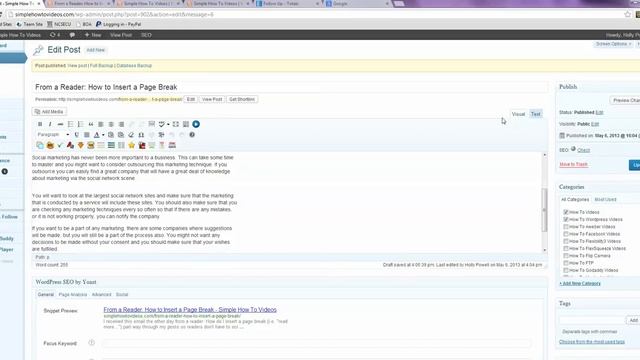This screenshot has width=640, height=360.
Task: Align text center
Action: click(111, 124)
